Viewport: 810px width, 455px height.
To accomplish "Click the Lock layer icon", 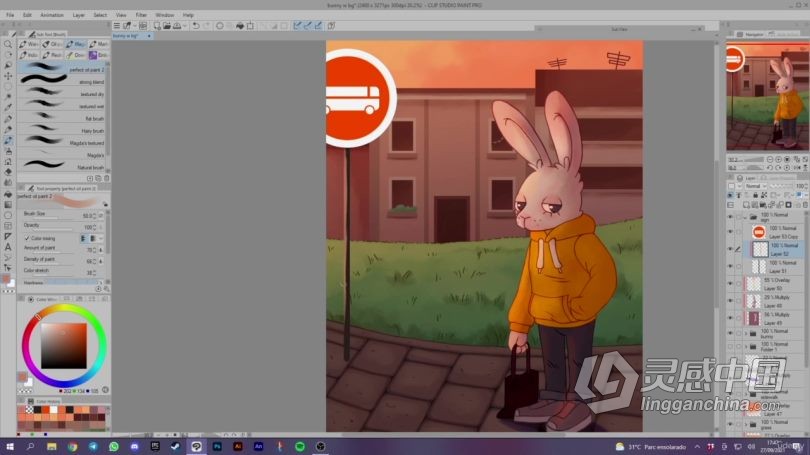I will coord(755,195).
